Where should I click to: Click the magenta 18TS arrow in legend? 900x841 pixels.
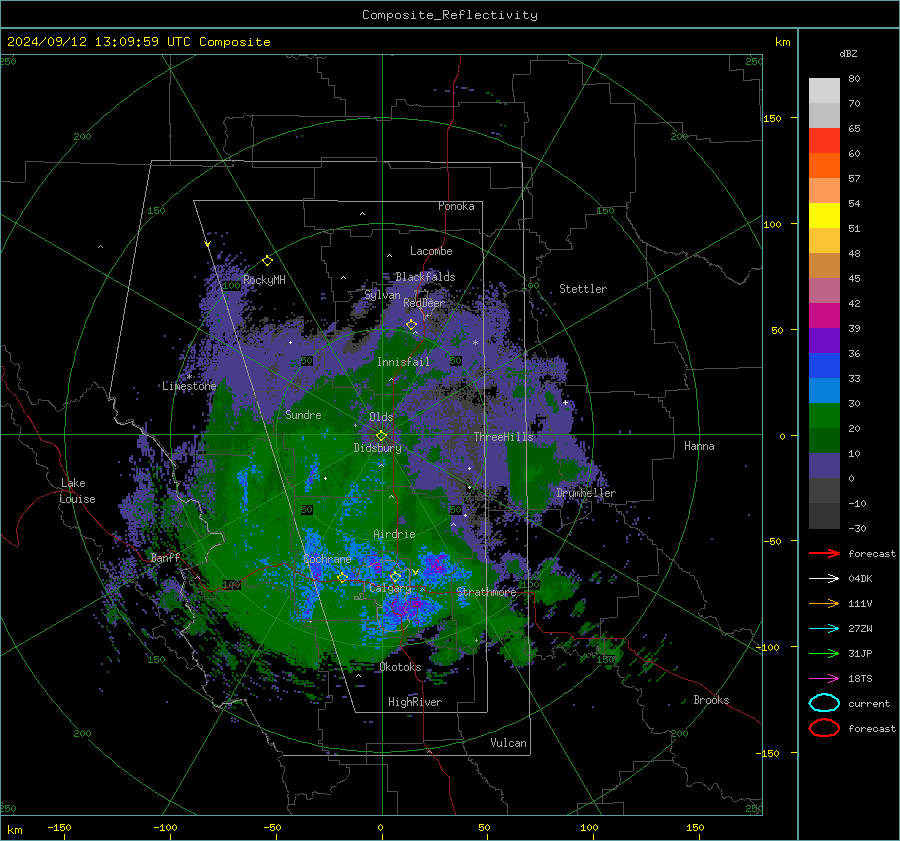point(824,678)
